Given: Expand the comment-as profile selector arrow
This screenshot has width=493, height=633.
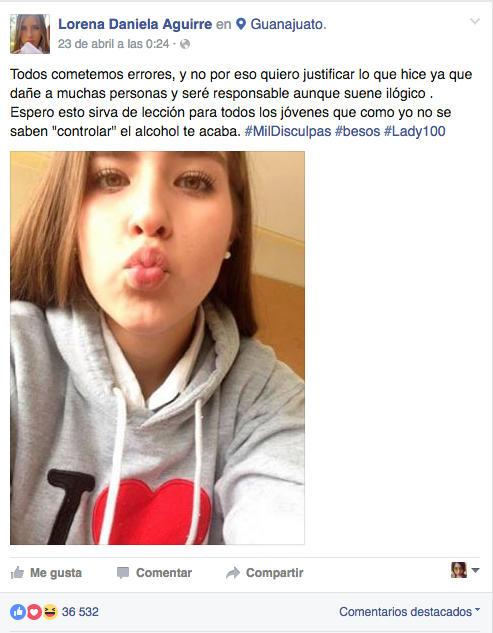Looking at the screenshot, I should [x=476, y=570].
